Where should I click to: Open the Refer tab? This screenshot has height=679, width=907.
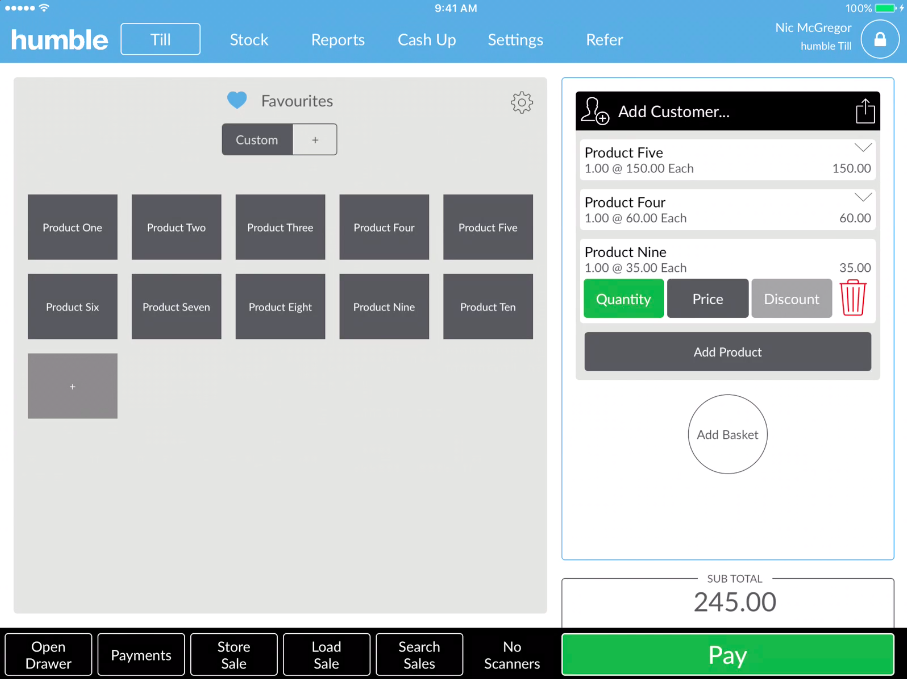604,39
